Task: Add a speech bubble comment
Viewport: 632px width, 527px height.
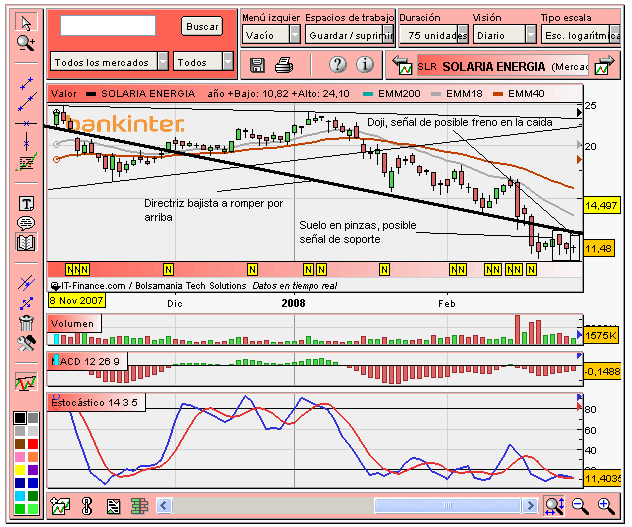Action: 26,223
